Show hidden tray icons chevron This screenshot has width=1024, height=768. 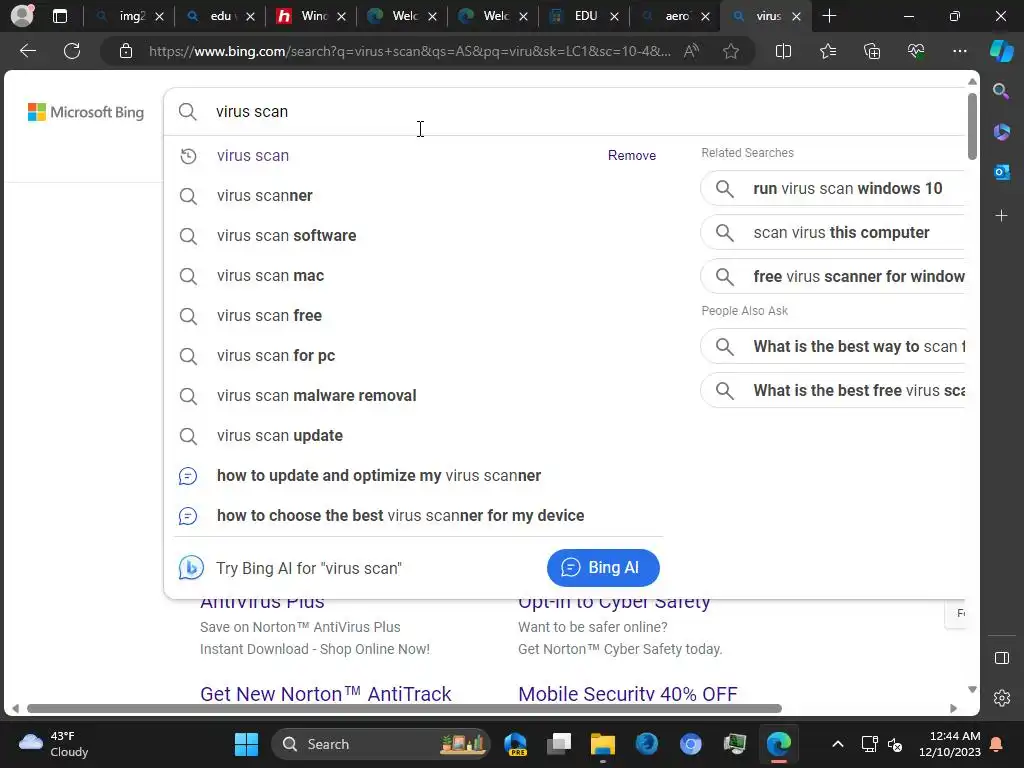pyautogui.click(x=837, y=744)
